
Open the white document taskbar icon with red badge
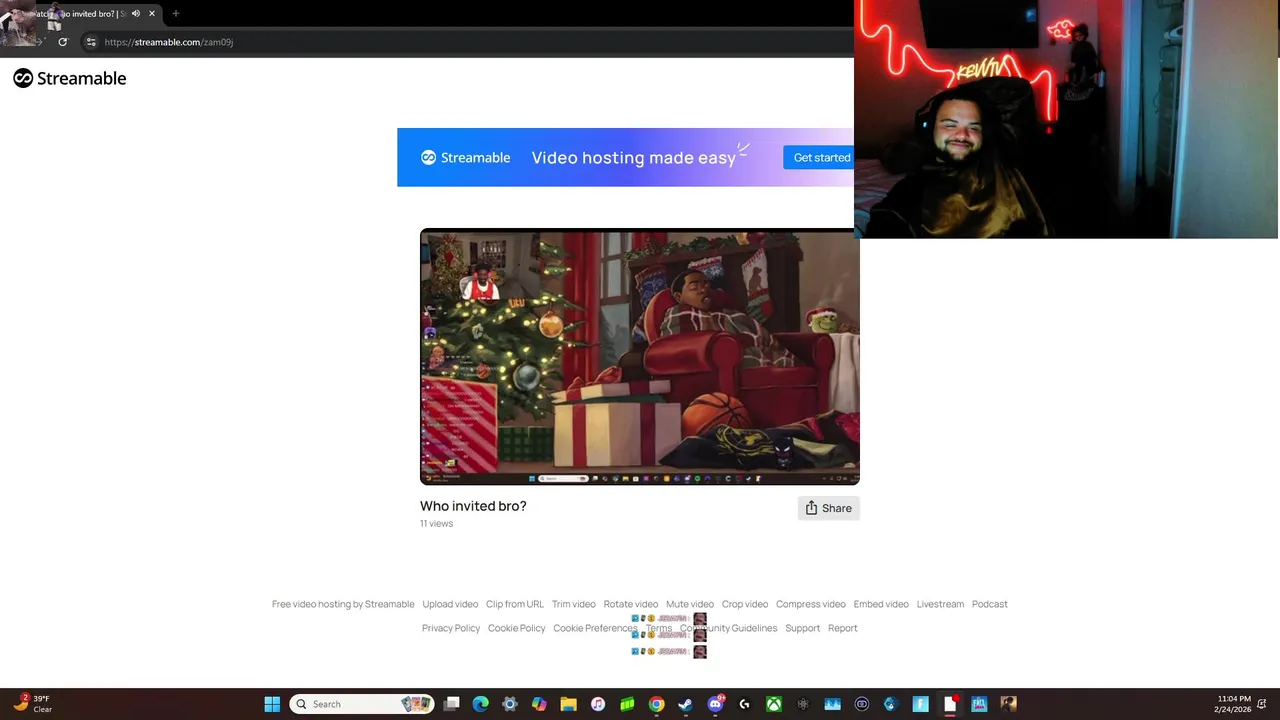pyautogui.click(x=950, y=704)
